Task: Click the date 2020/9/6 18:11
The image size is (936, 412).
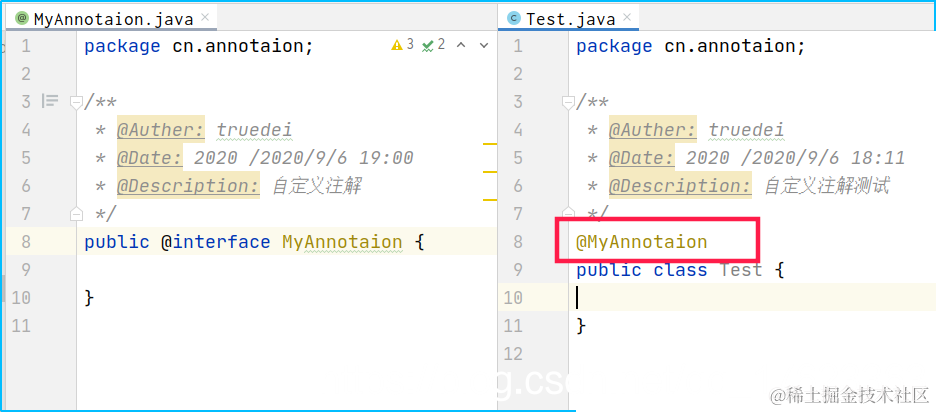Action: point(795,158)
